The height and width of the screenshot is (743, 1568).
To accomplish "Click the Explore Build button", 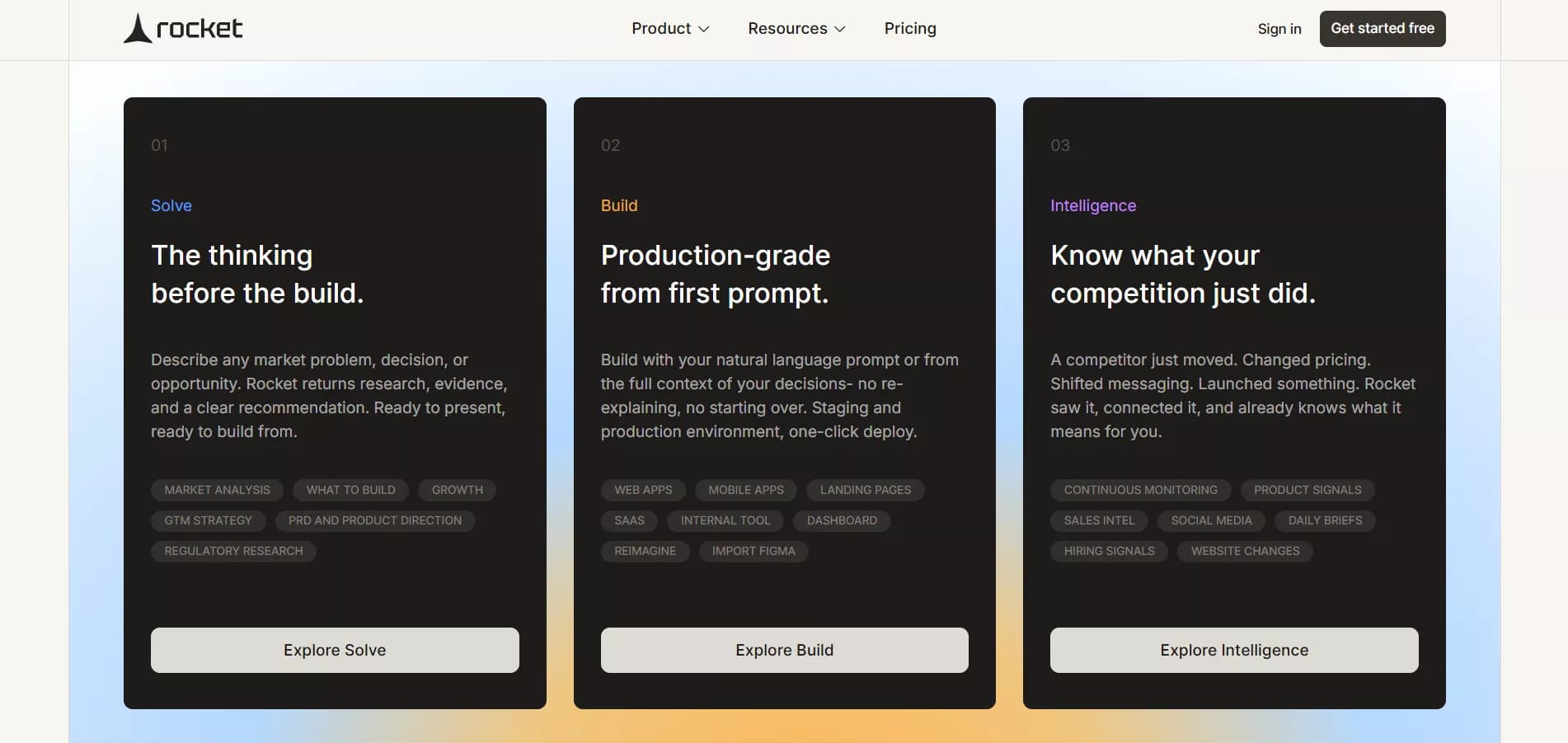I will click(x=784, y=650).
